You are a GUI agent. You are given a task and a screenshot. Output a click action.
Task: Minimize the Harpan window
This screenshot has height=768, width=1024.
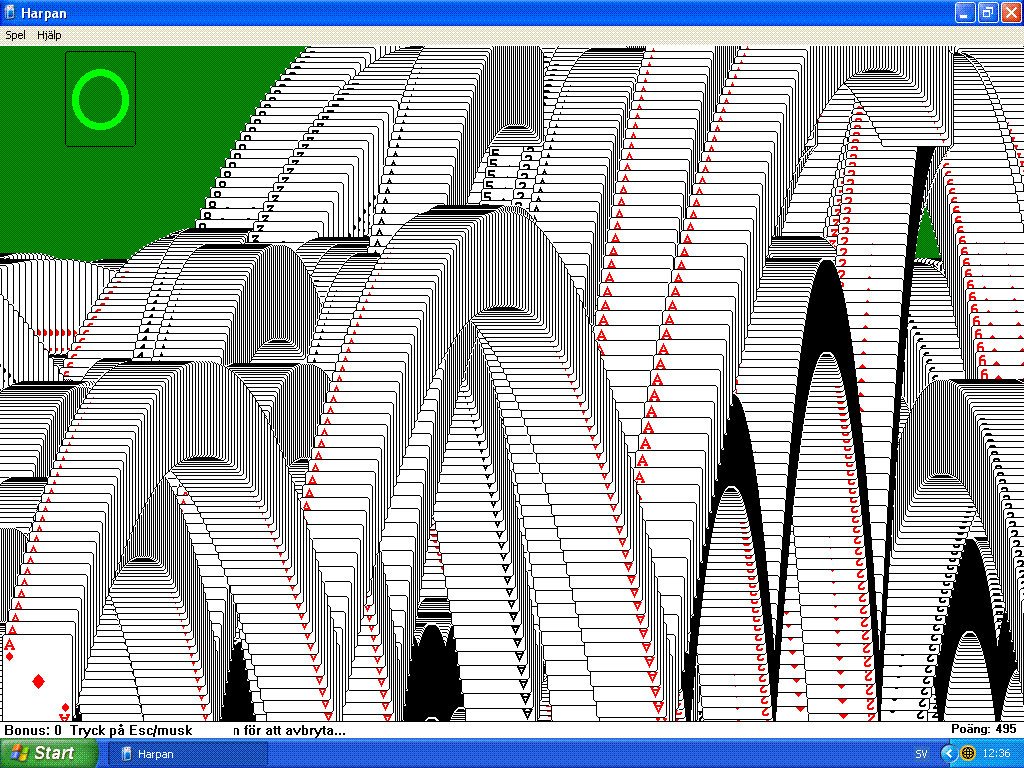(x=965, y=12)
